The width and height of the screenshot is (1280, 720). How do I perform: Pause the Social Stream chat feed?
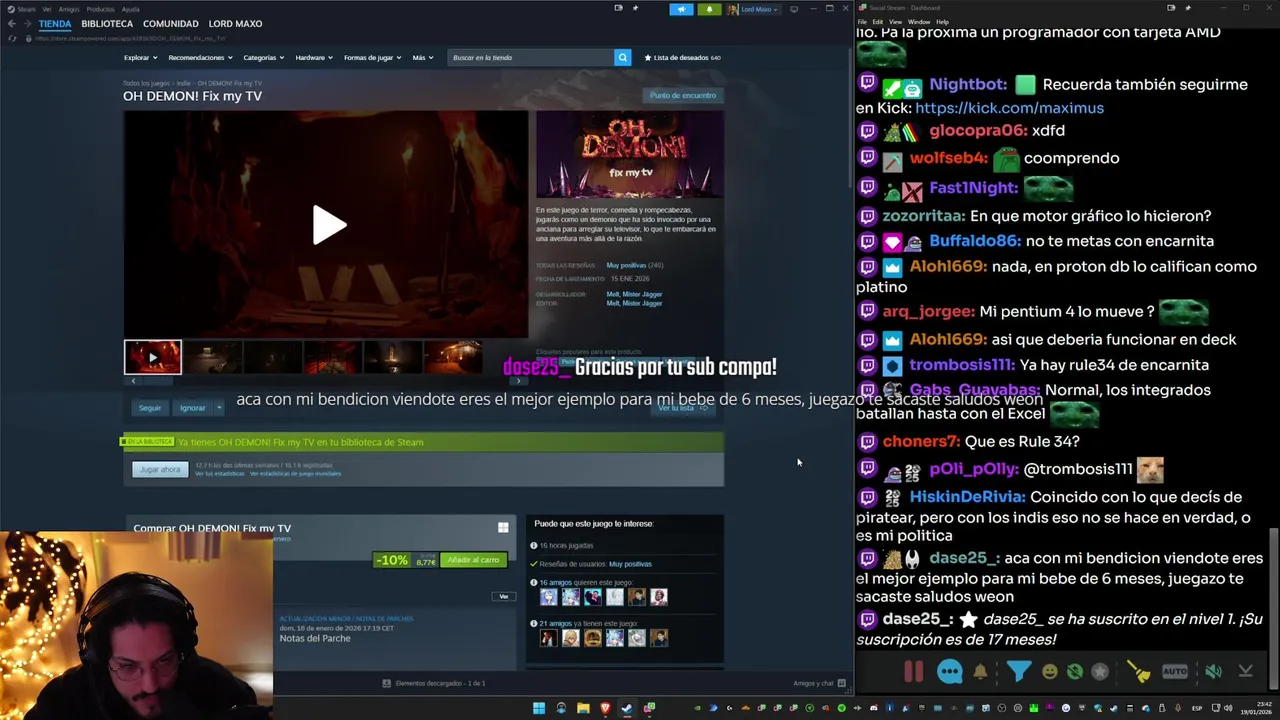914,672
